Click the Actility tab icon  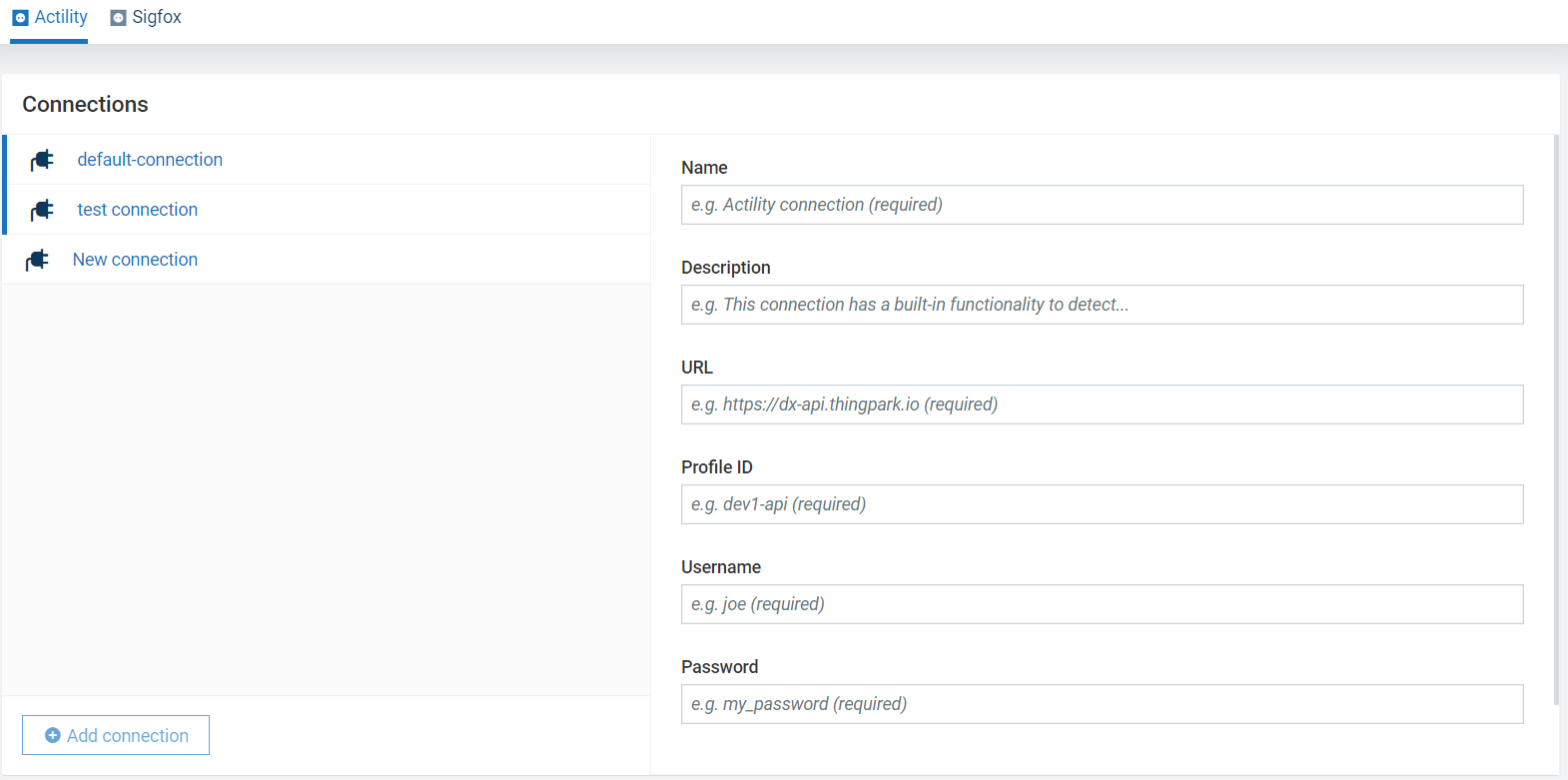coord(20,18)
